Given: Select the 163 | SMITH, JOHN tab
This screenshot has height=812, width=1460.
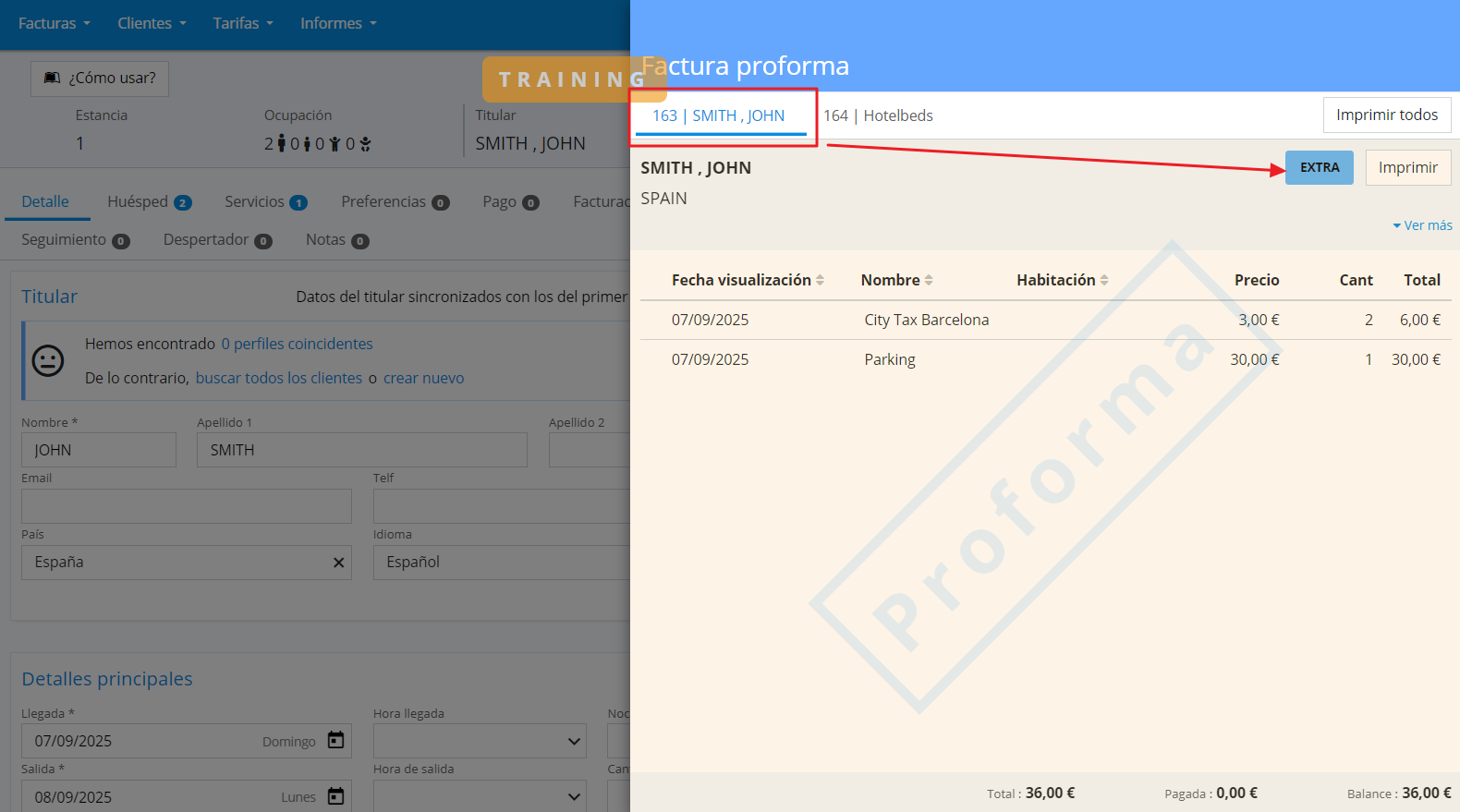Looking at the screenshot, I should pos(719,115).
